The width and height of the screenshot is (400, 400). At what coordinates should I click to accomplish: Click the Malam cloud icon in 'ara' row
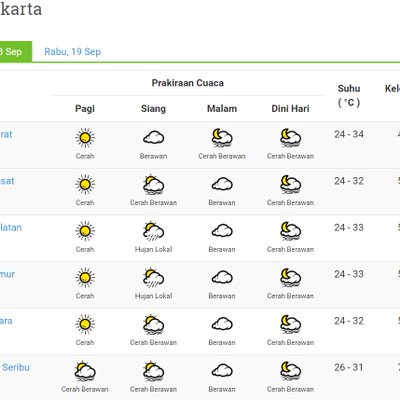tap(222, 324)
